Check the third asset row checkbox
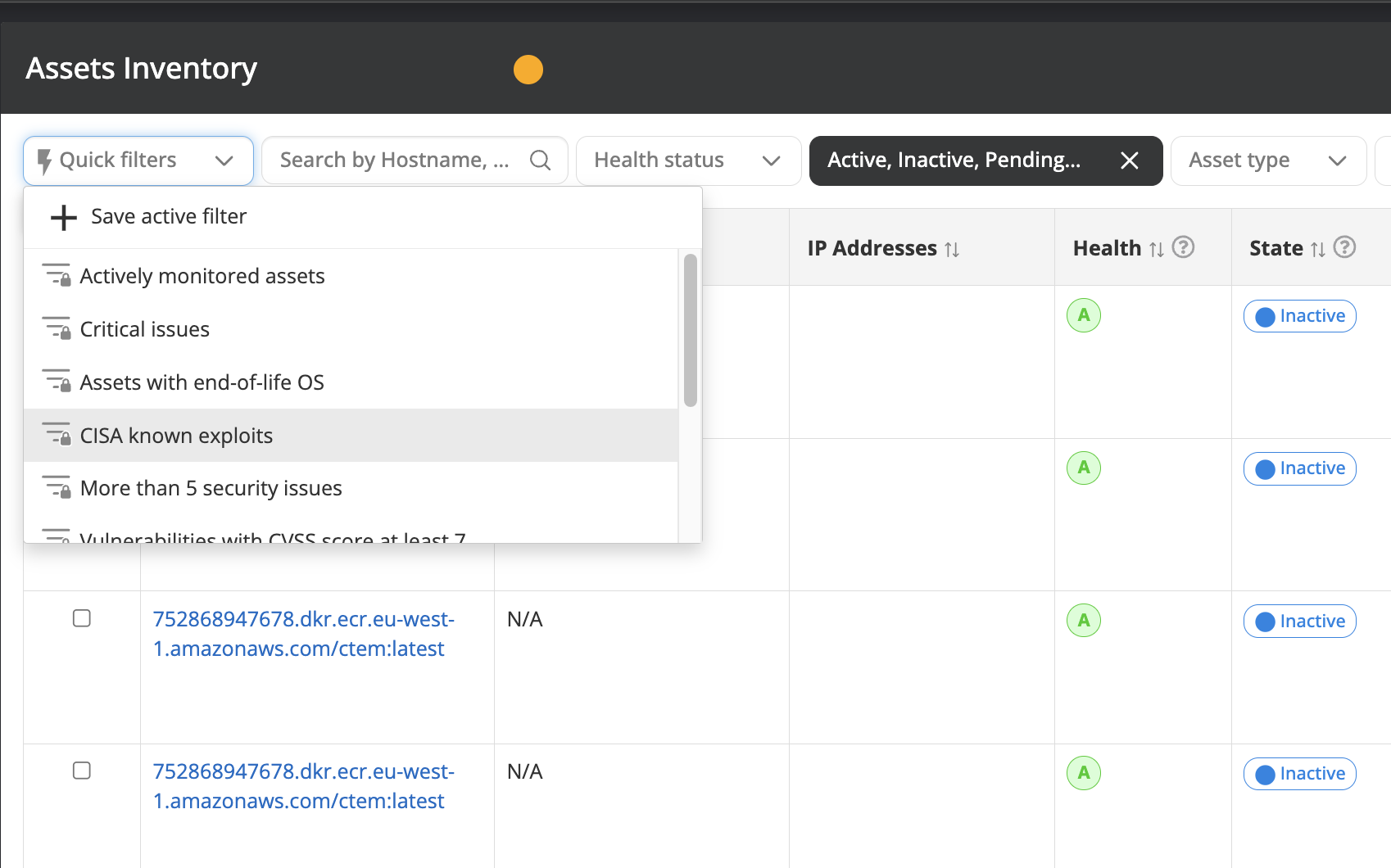This screenshot has height=868, width=1391. (x=82, y=618)
